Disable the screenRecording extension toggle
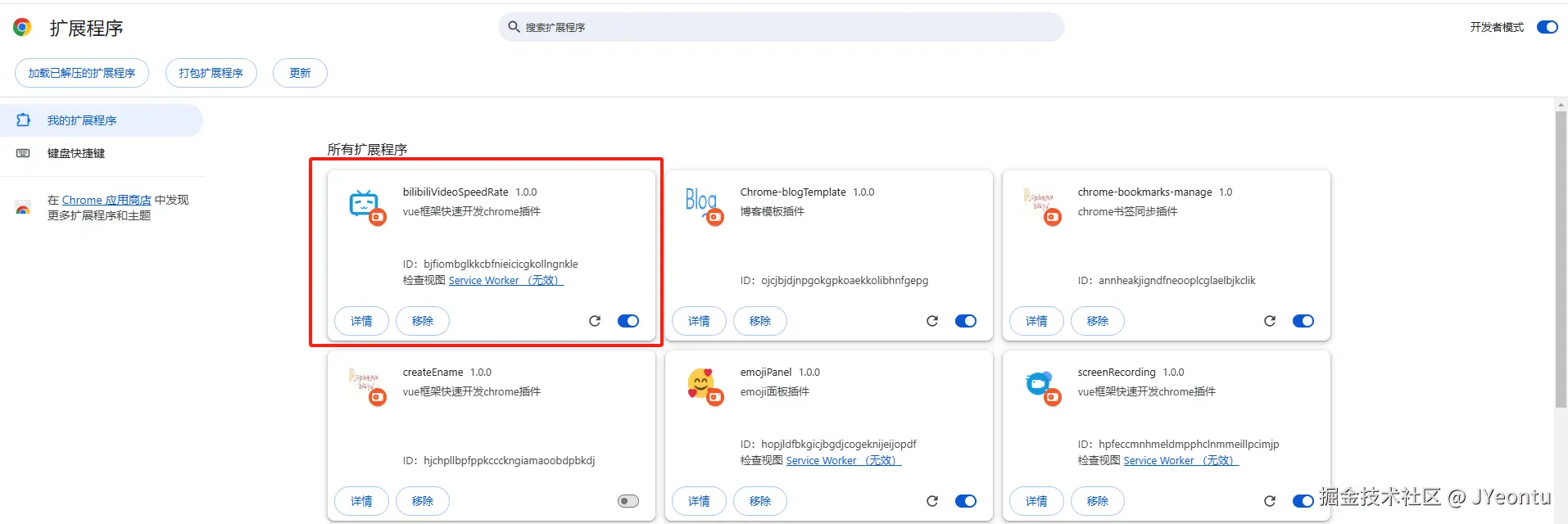The width and height of the screenshot is (1568, 524). point(1303,501)
